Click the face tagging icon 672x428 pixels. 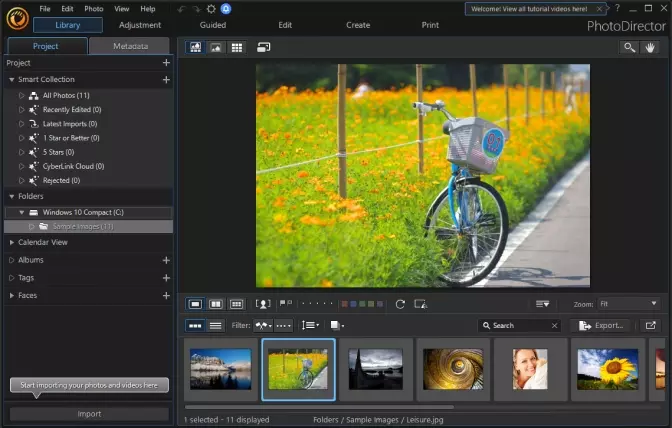[x=263, y=304]
